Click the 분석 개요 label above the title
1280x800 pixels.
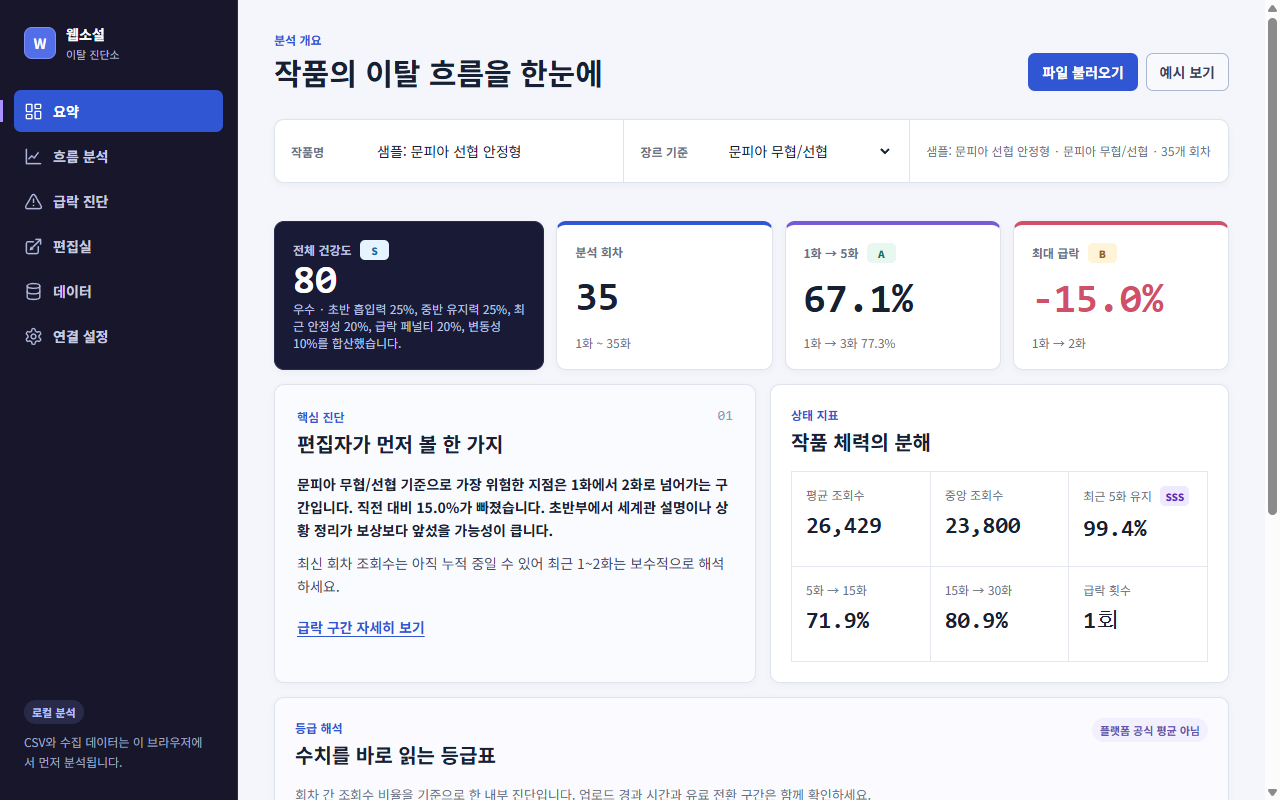pos(298,40)
